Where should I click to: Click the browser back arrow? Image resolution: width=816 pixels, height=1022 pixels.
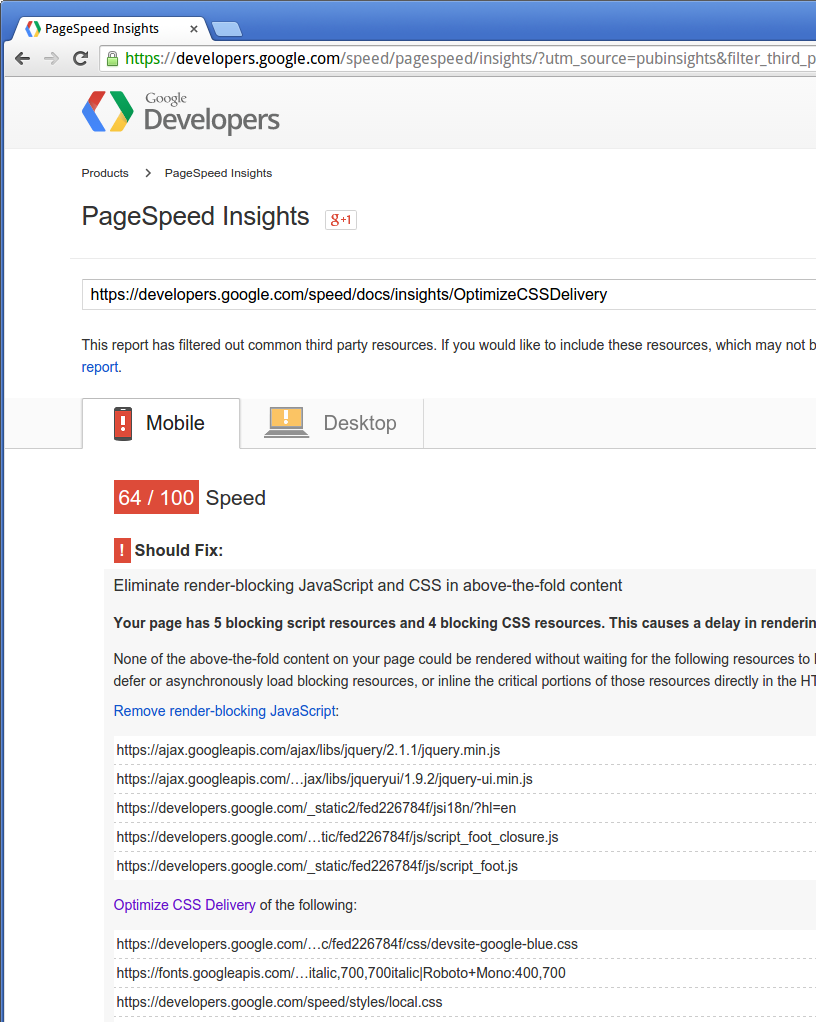(23, 59)
